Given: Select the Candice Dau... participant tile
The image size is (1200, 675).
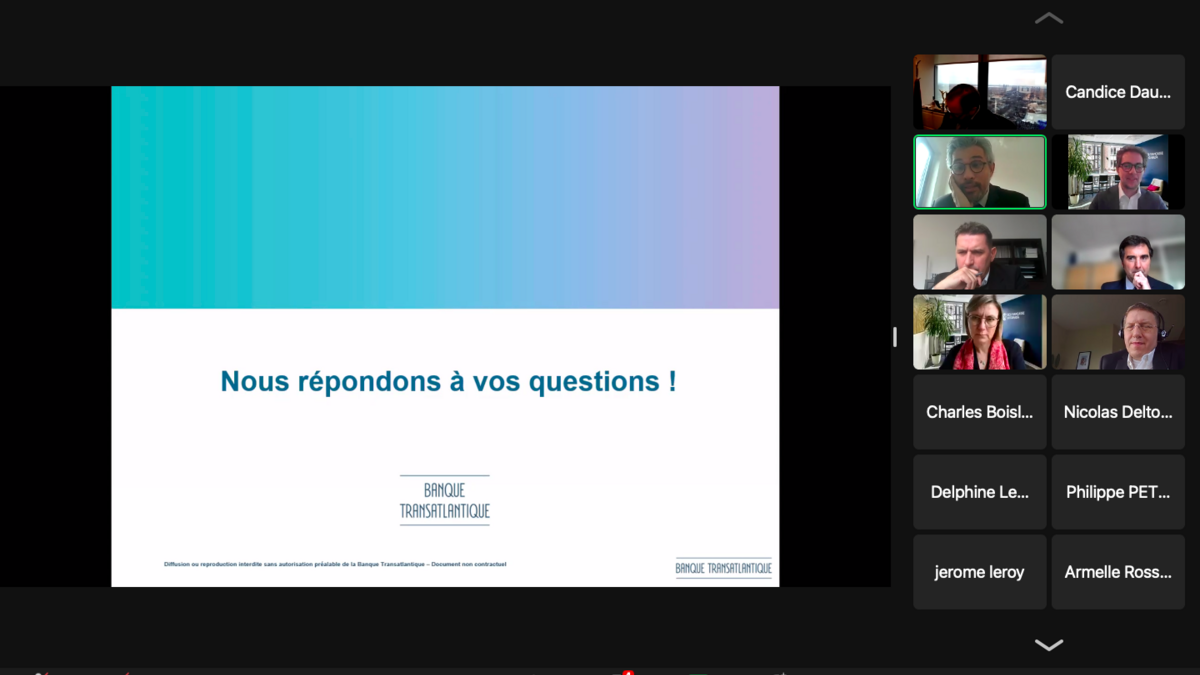Looking at the screenshot, I should [x=1117, y=92].
